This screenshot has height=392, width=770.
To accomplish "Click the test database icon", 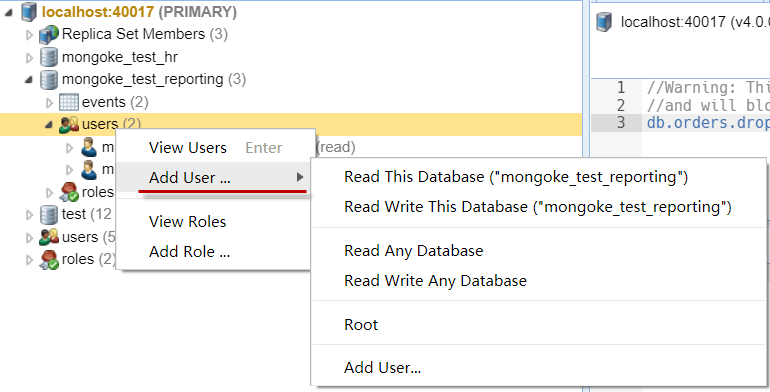I will 49,215.
